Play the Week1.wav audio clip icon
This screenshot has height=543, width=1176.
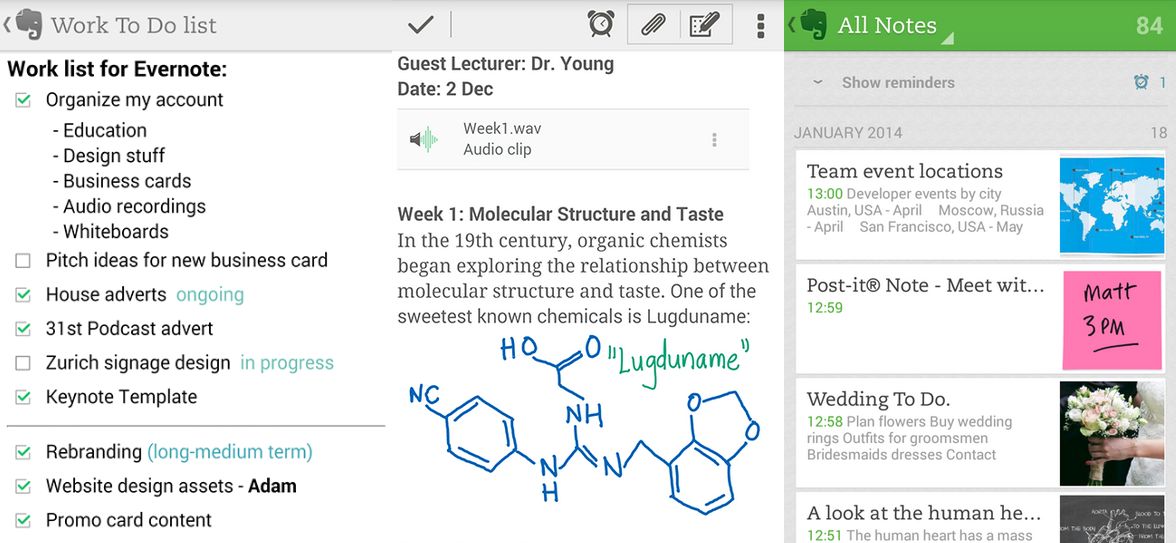424,140
